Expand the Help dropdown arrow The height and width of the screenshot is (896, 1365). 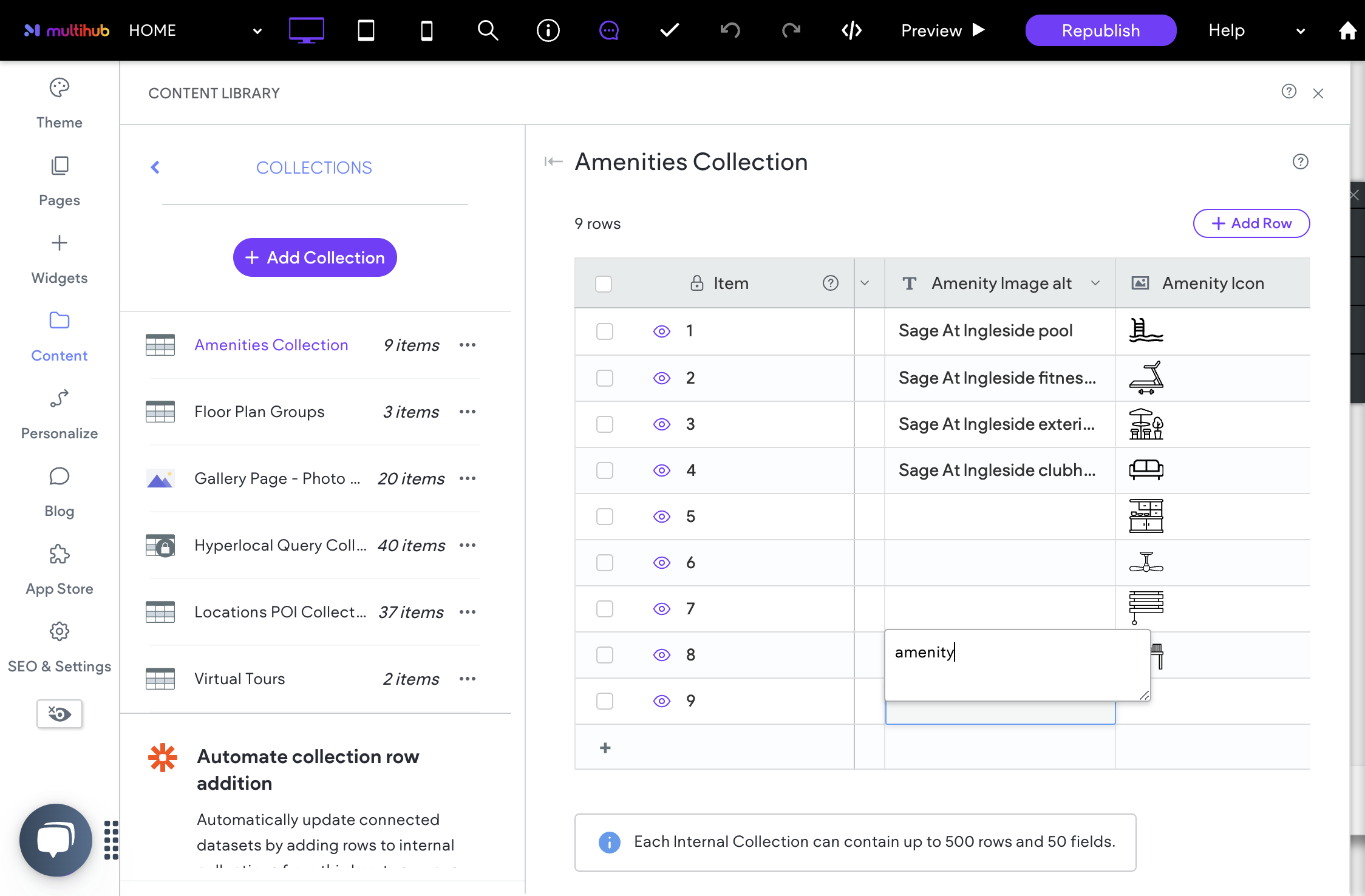point(1300,31)
